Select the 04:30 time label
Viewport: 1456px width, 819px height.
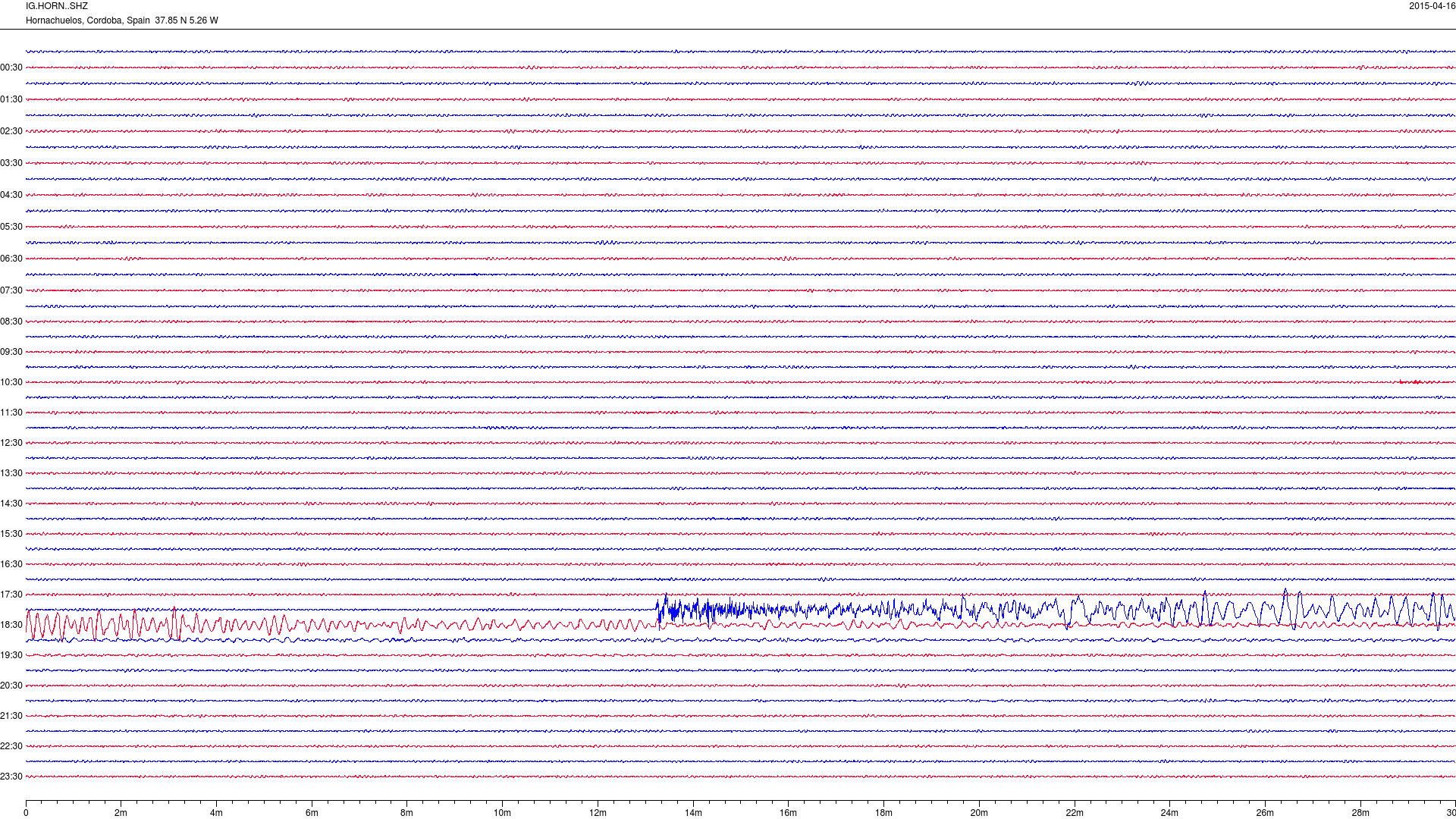click(x=11, y=195)
